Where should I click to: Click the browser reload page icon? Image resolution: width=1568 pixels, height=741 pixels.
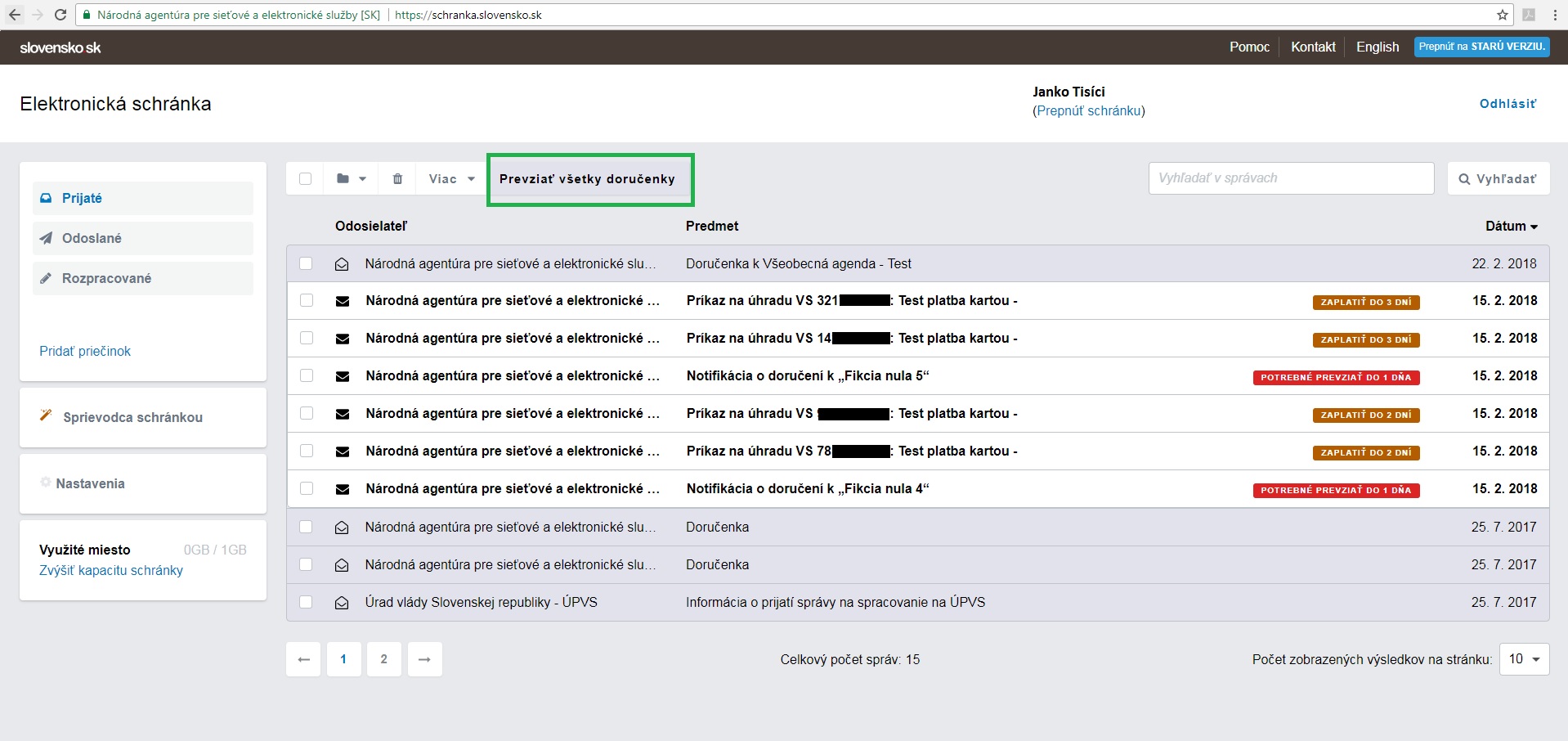pos(60,15)
